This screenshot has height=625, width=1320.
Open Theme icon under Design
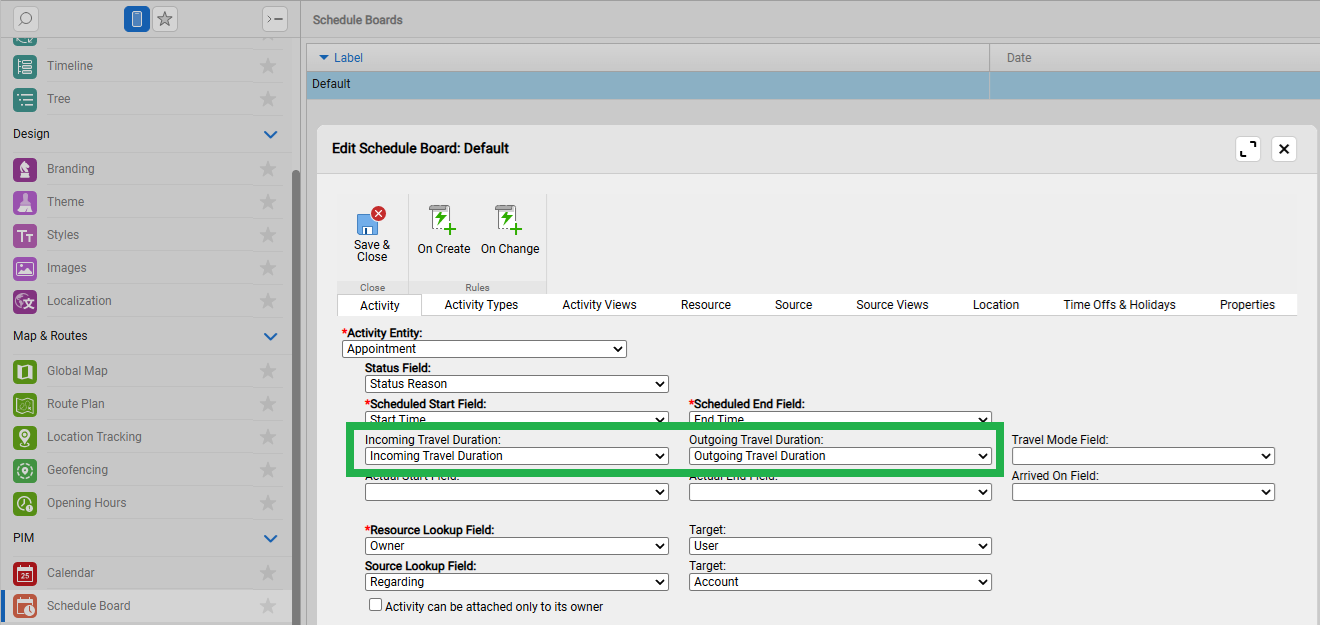[25, 202]
